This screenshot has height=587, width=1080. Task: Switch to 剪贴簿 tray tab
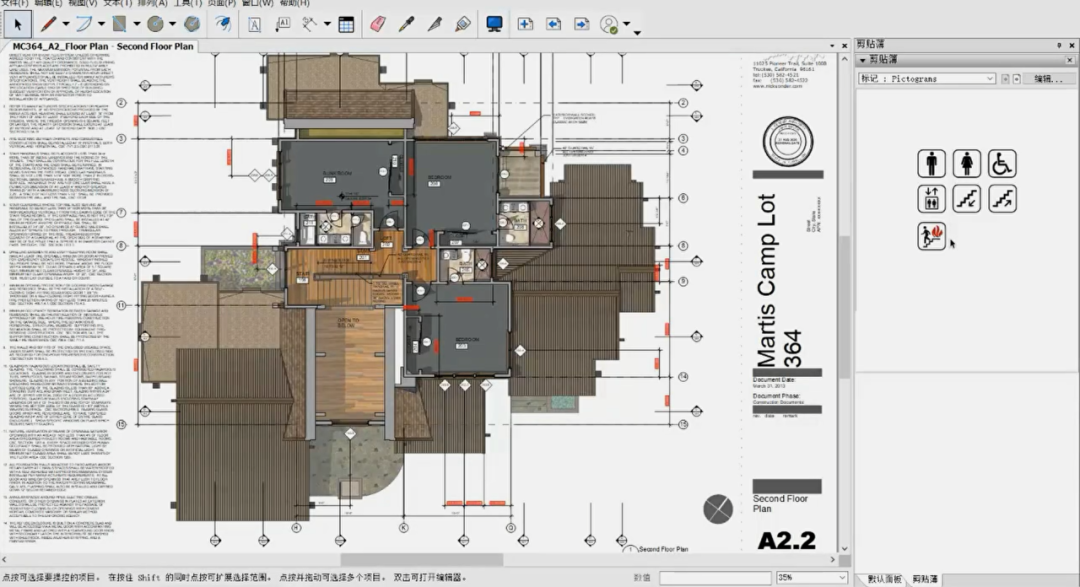point(925,579)
